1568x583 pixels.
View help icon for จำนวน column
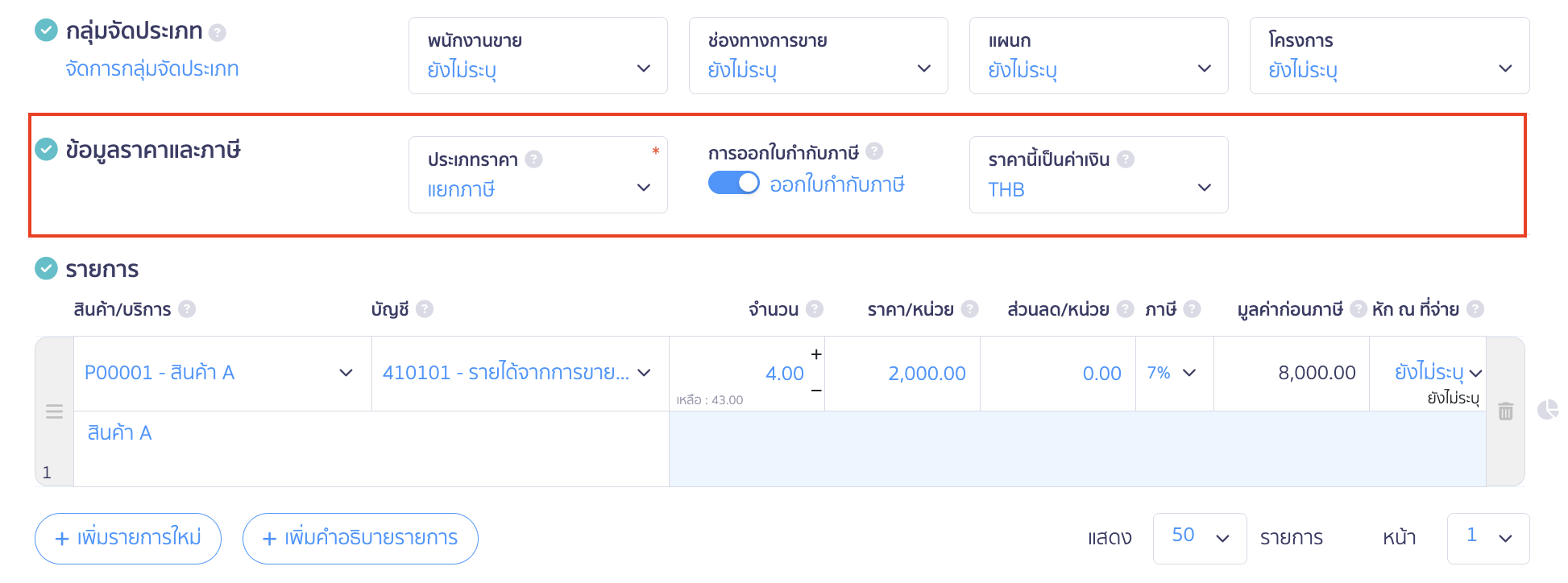(x=815, y=308)
